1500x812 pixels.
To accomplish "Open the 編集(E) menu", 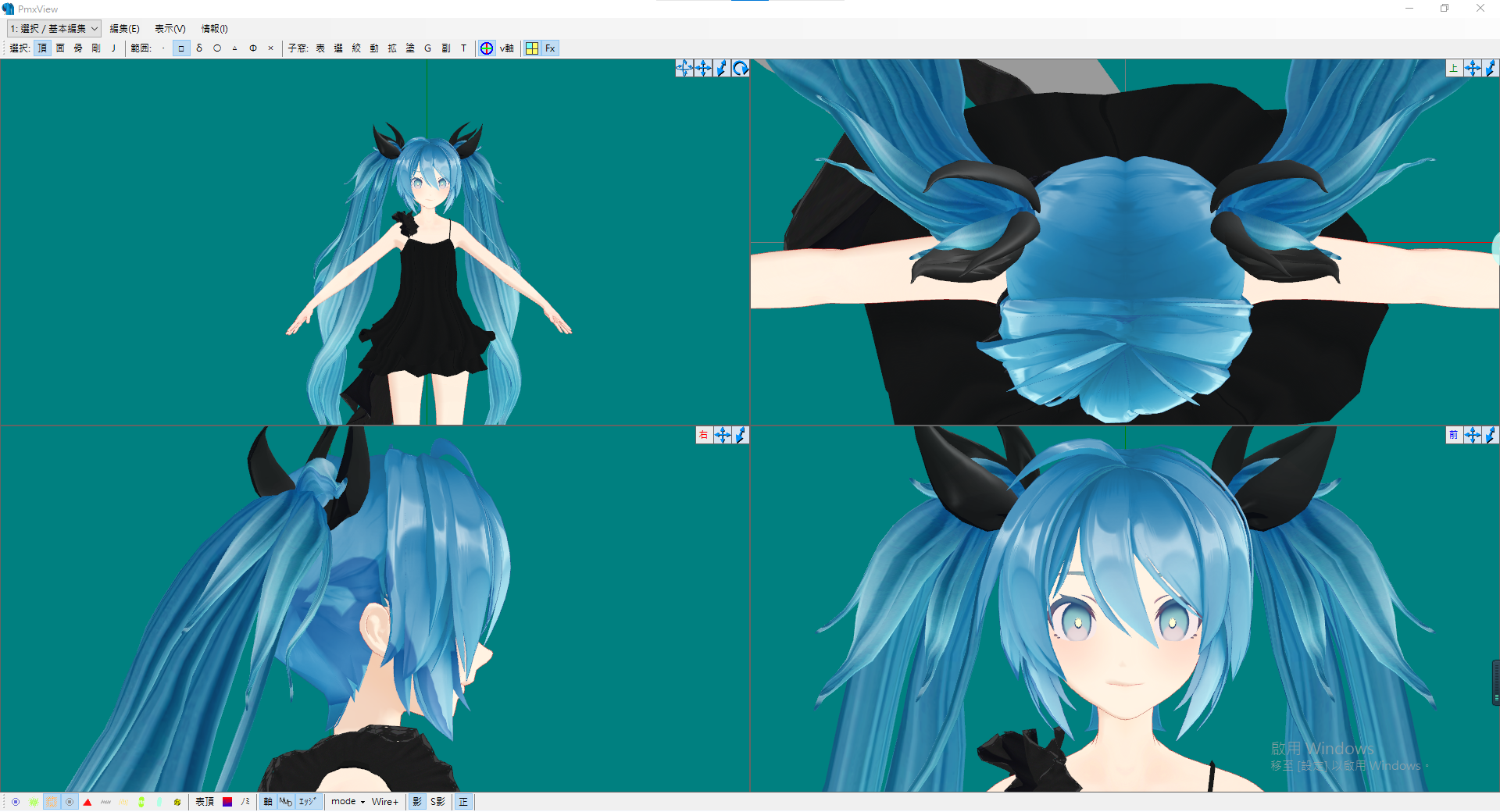I will coord(125,28).
